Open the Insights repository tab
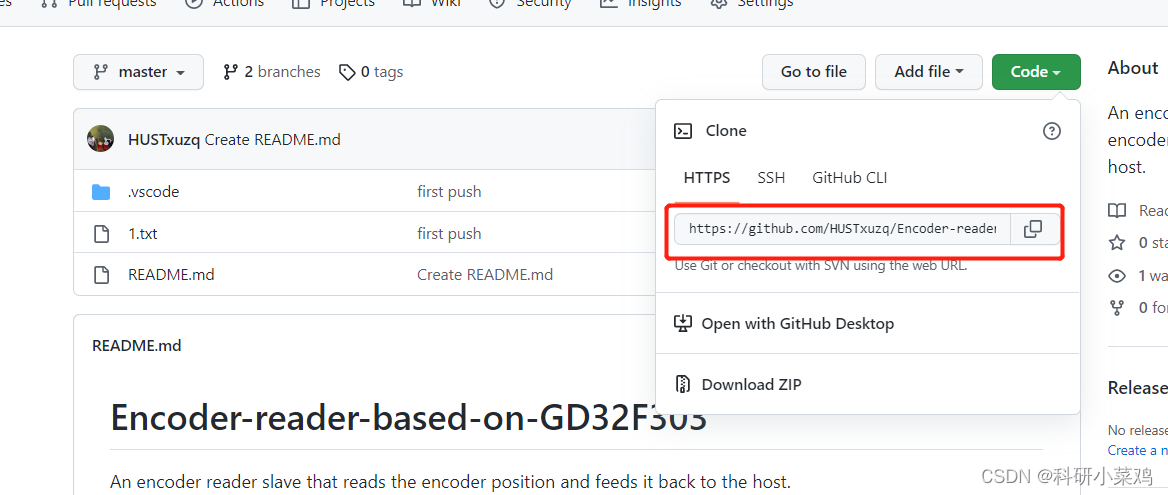This screenshot has width=1168, height=495. [x=641, y=4]
